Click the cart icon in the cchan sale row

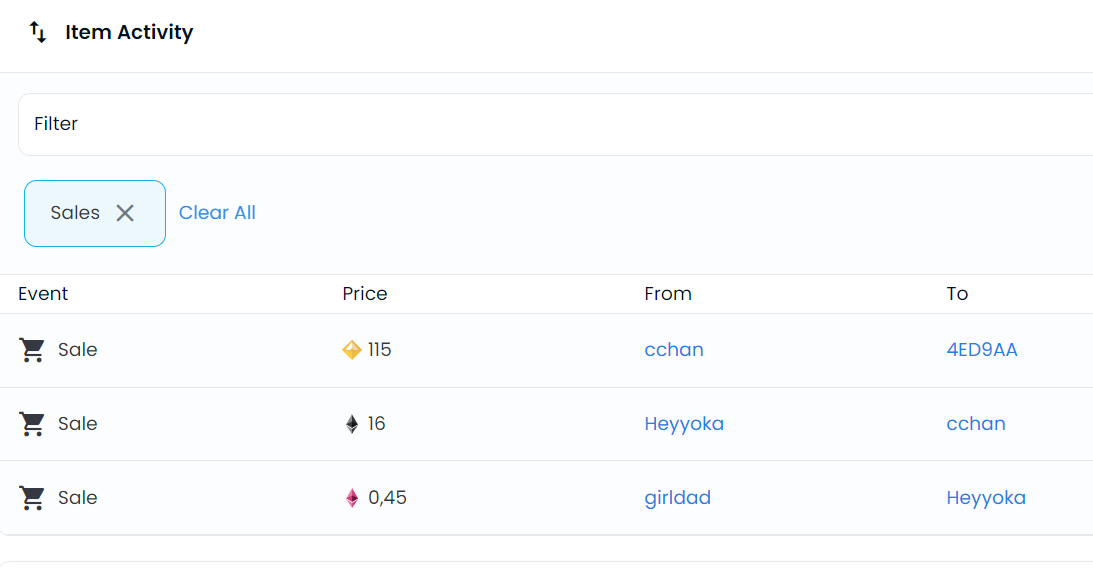click(x=33, y=350)
